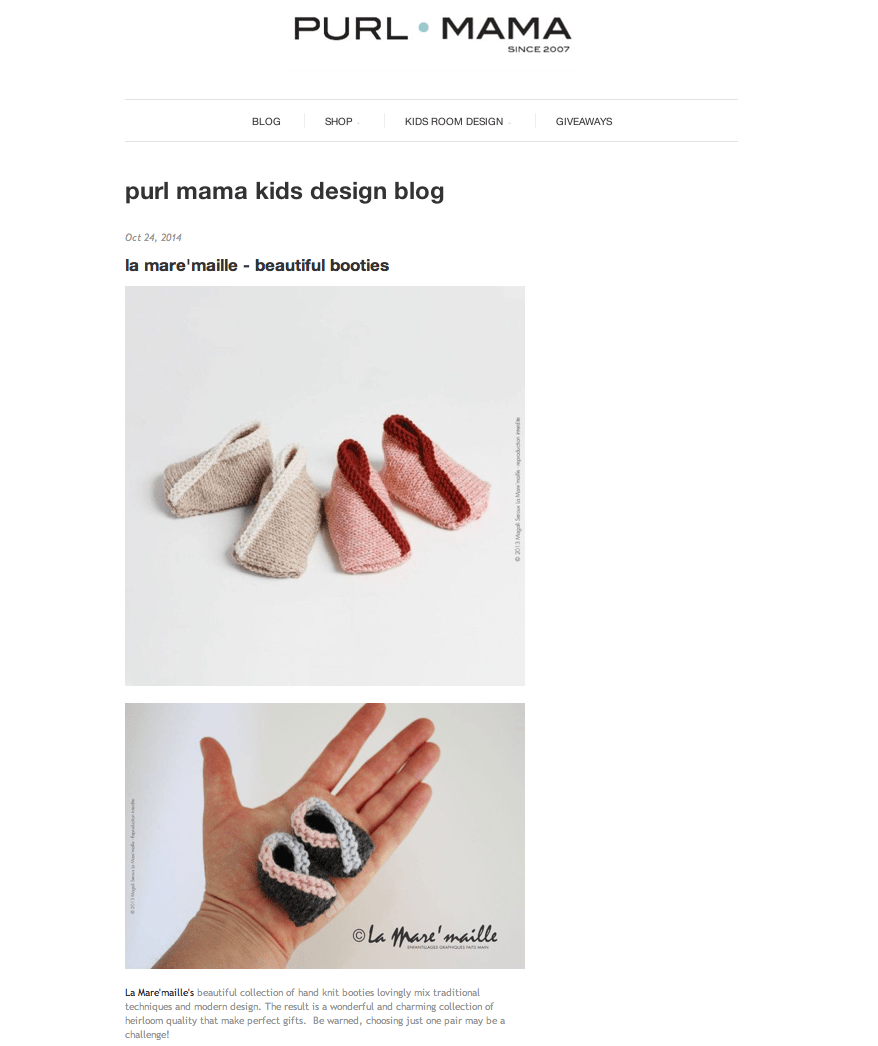Click the teal dot in logo
The width and height of the screenshot is (878, 1046).
point(424,28)
